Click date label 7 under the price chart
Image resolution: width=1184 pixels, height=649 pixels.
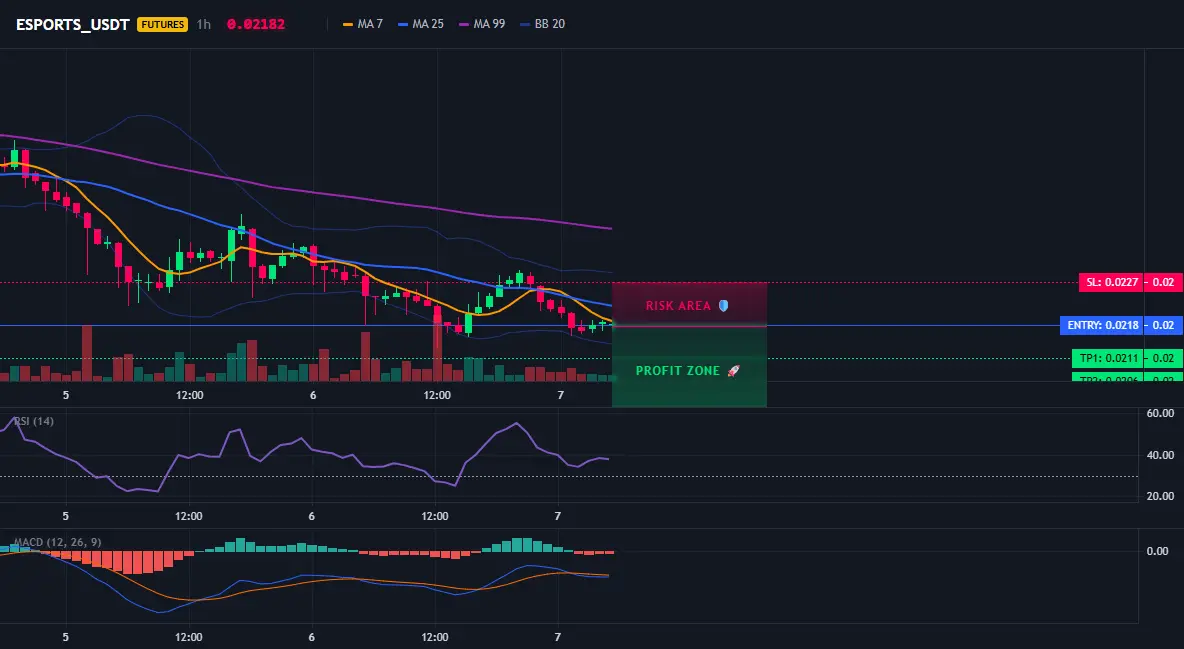560,395
